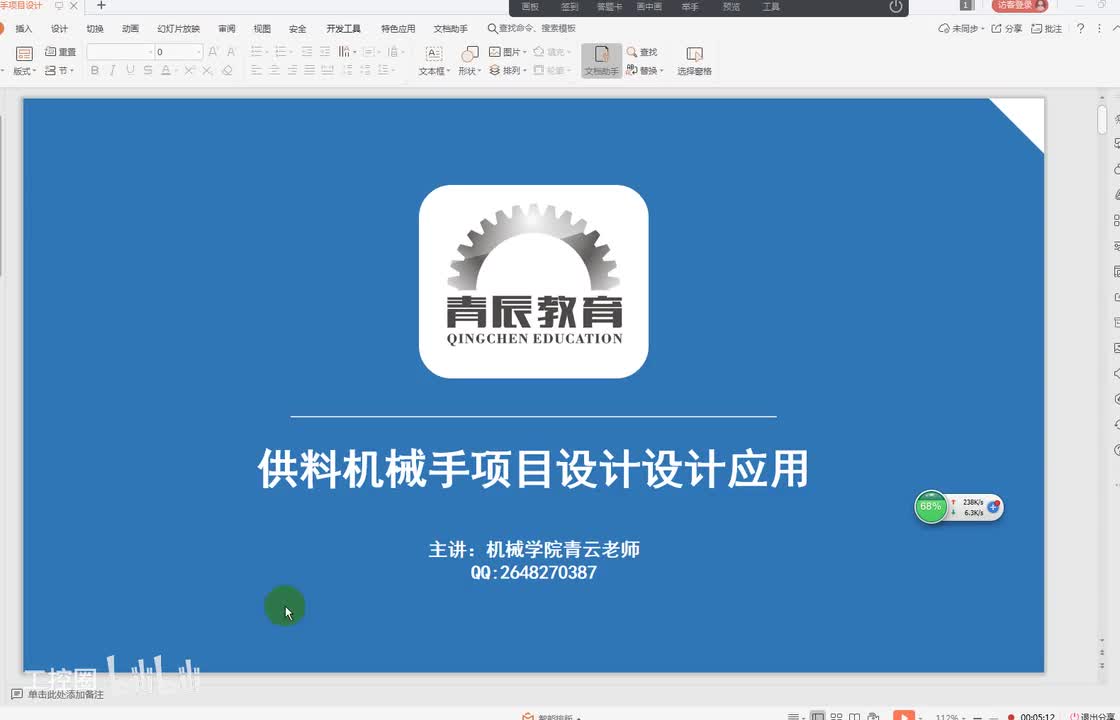Screen dimensions: 1120x720
Task: Open the 动画 animation tab
Action: pyautogui.click(x=130, y=29)
